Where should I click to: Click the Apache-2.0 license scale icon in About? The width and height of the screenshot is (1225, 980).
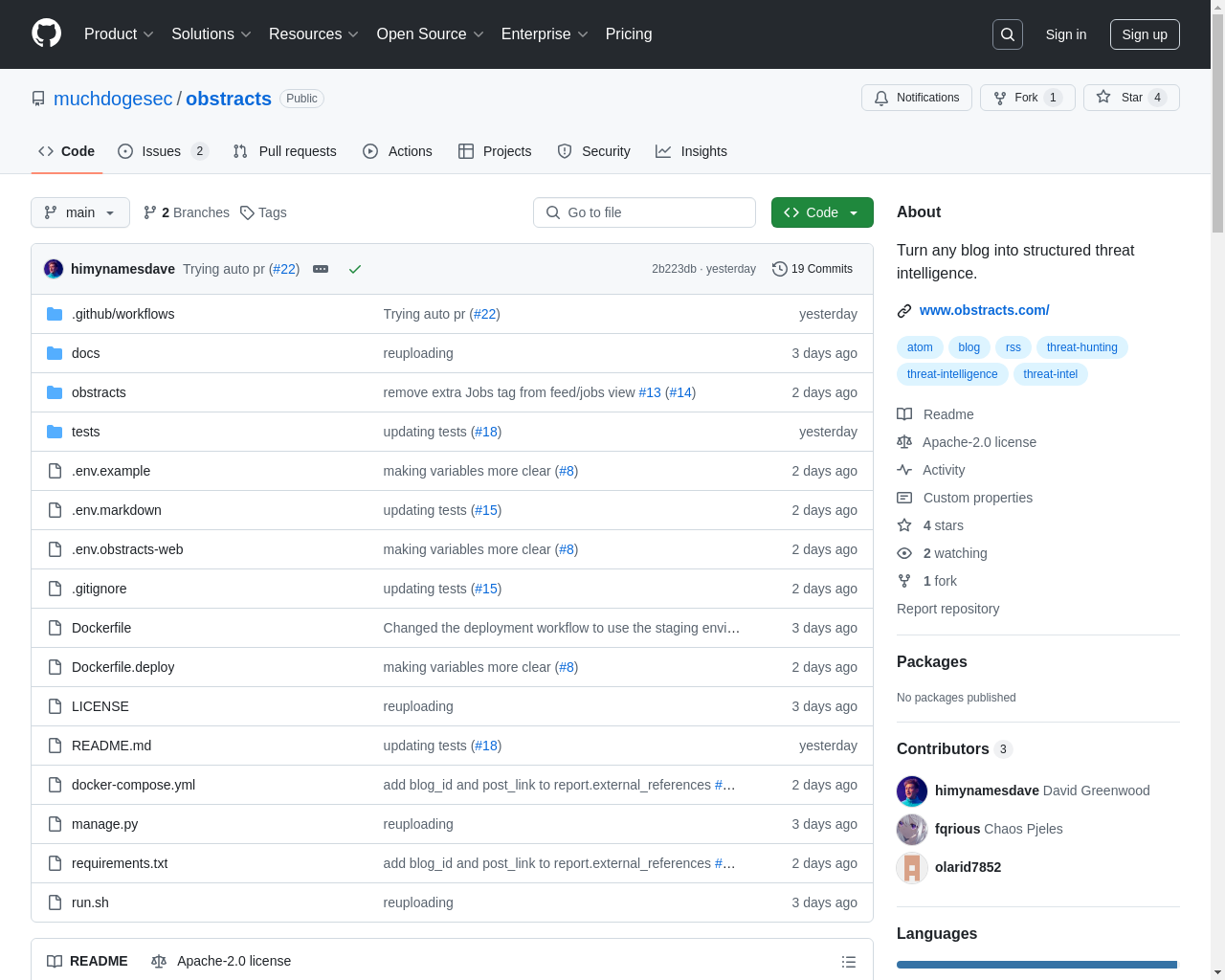click(904, 442)
